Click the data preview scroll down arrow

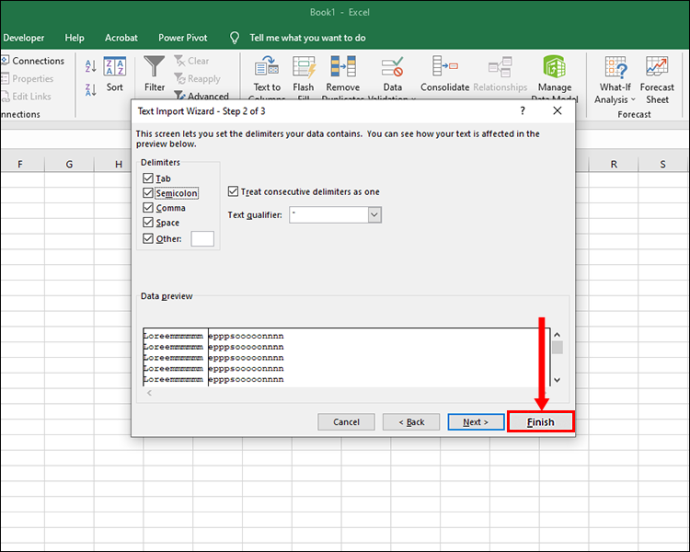click(x=557, y=380)
